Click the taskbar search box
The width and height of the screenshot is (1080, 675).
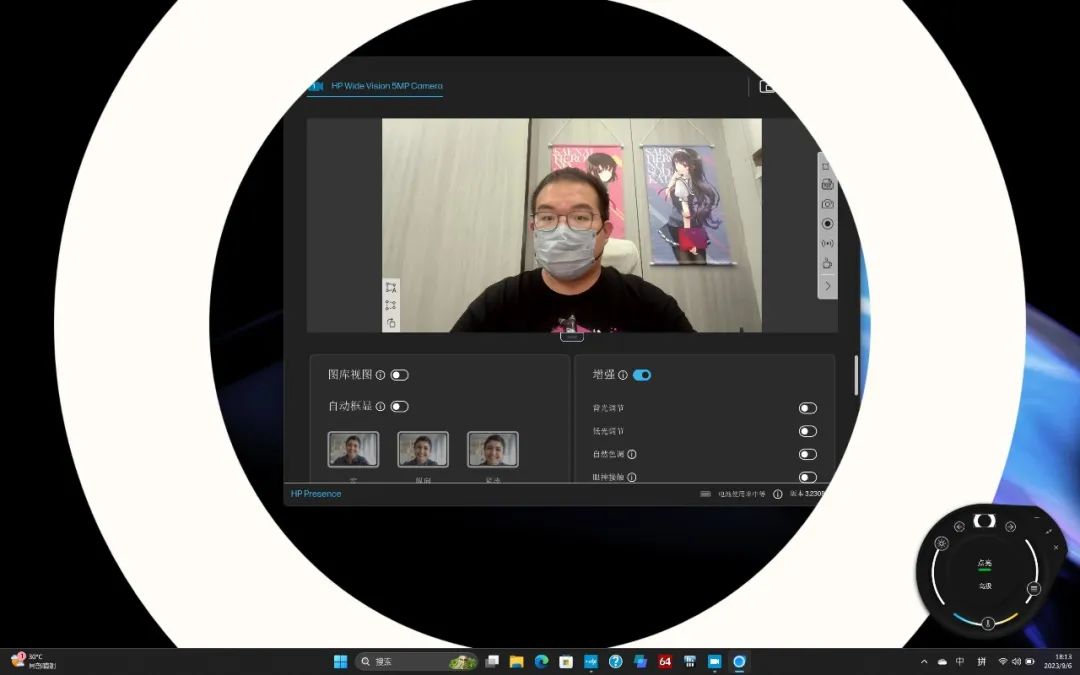[417, 661]
